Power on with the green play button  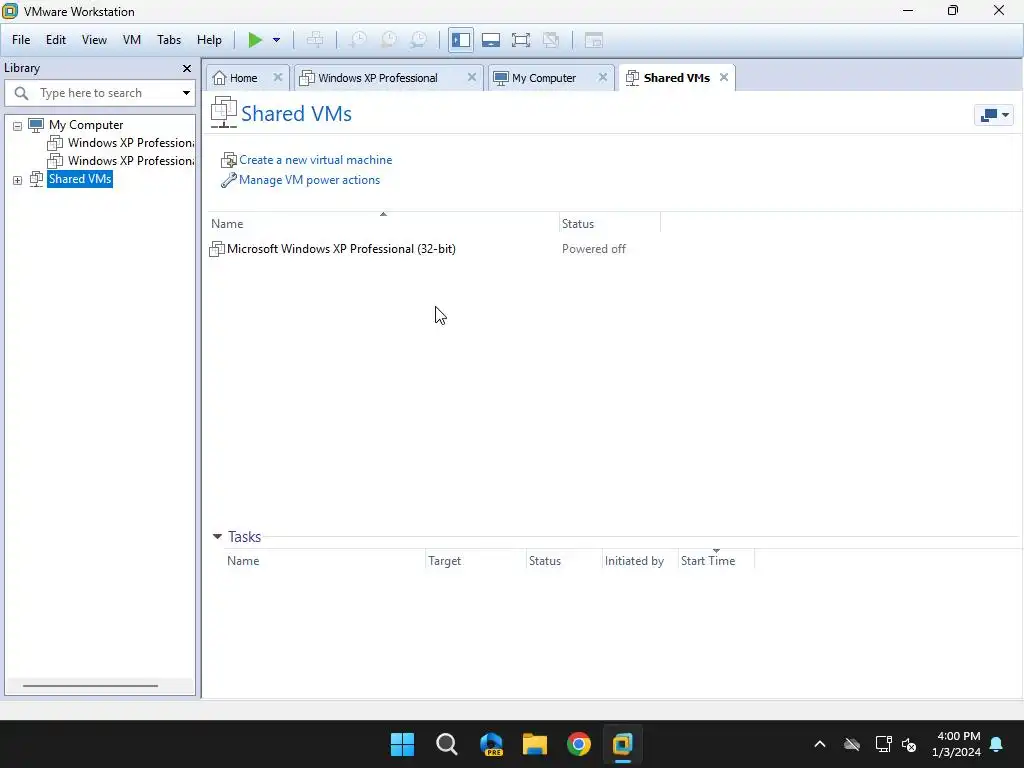(255, 40)
